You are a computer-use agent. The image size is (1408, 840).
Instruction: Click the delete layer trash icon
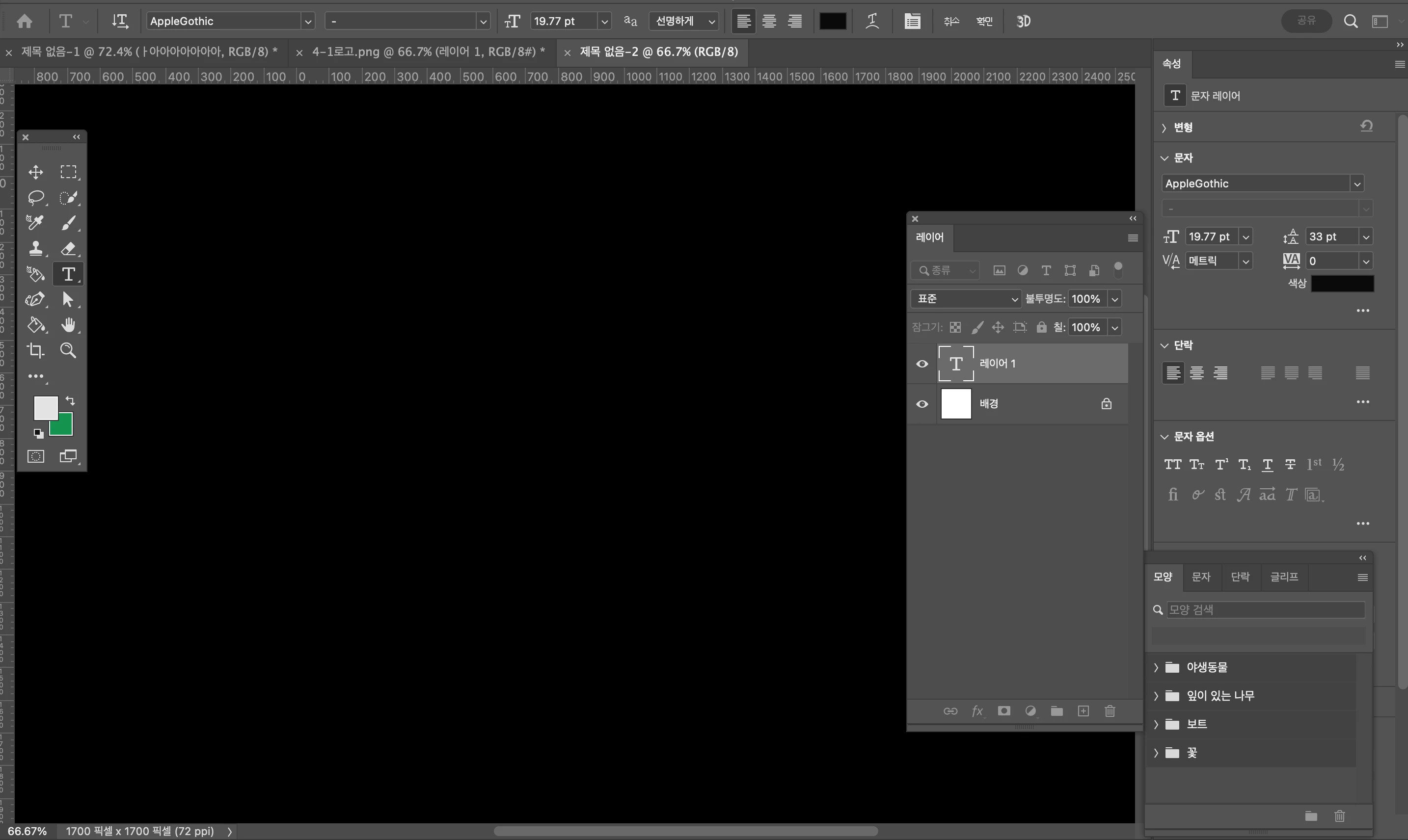[1110, 711]
